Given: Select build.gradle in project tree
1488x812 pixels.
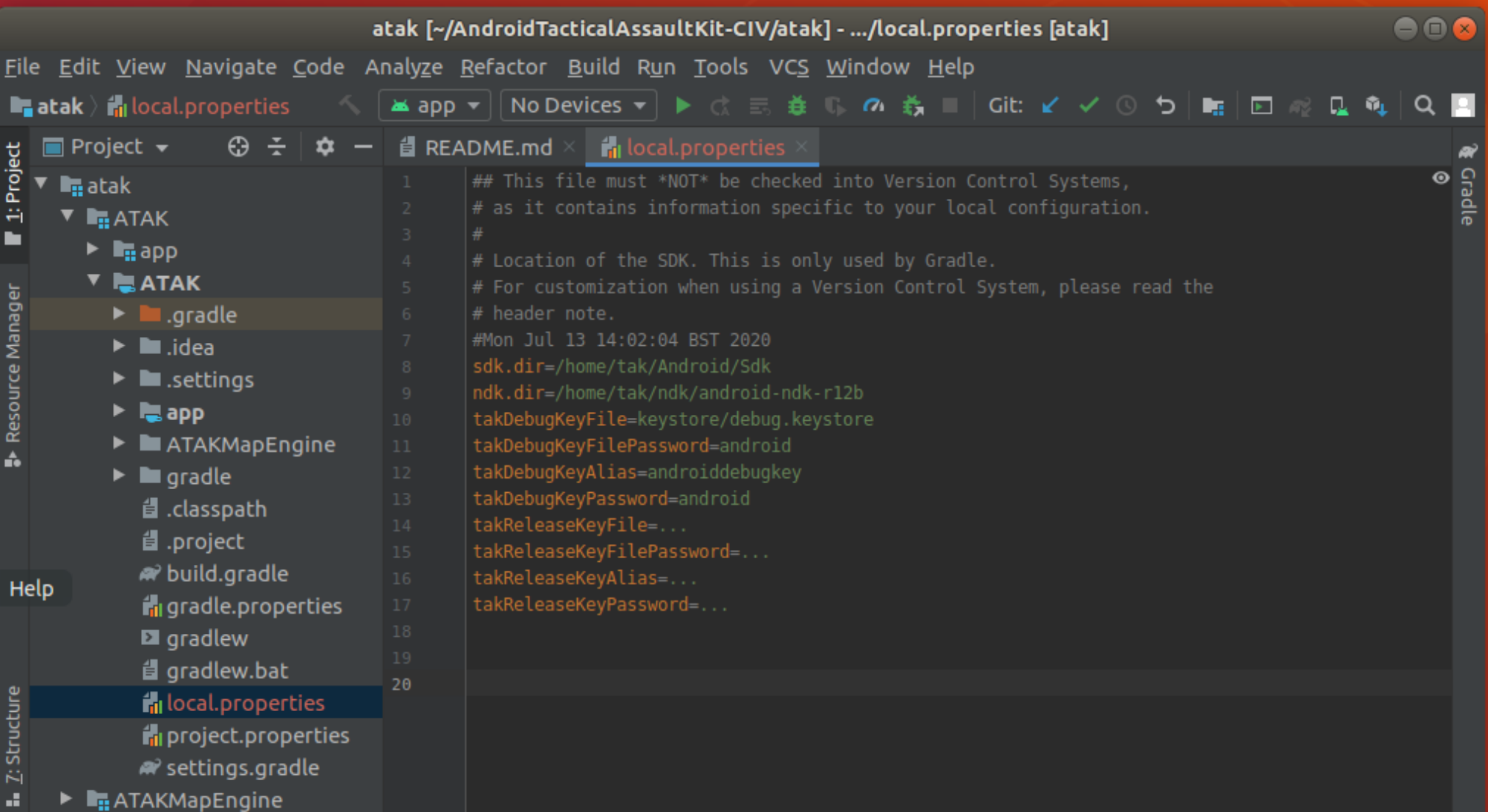Looking at the screenshot, I should (x=227, y=574).
